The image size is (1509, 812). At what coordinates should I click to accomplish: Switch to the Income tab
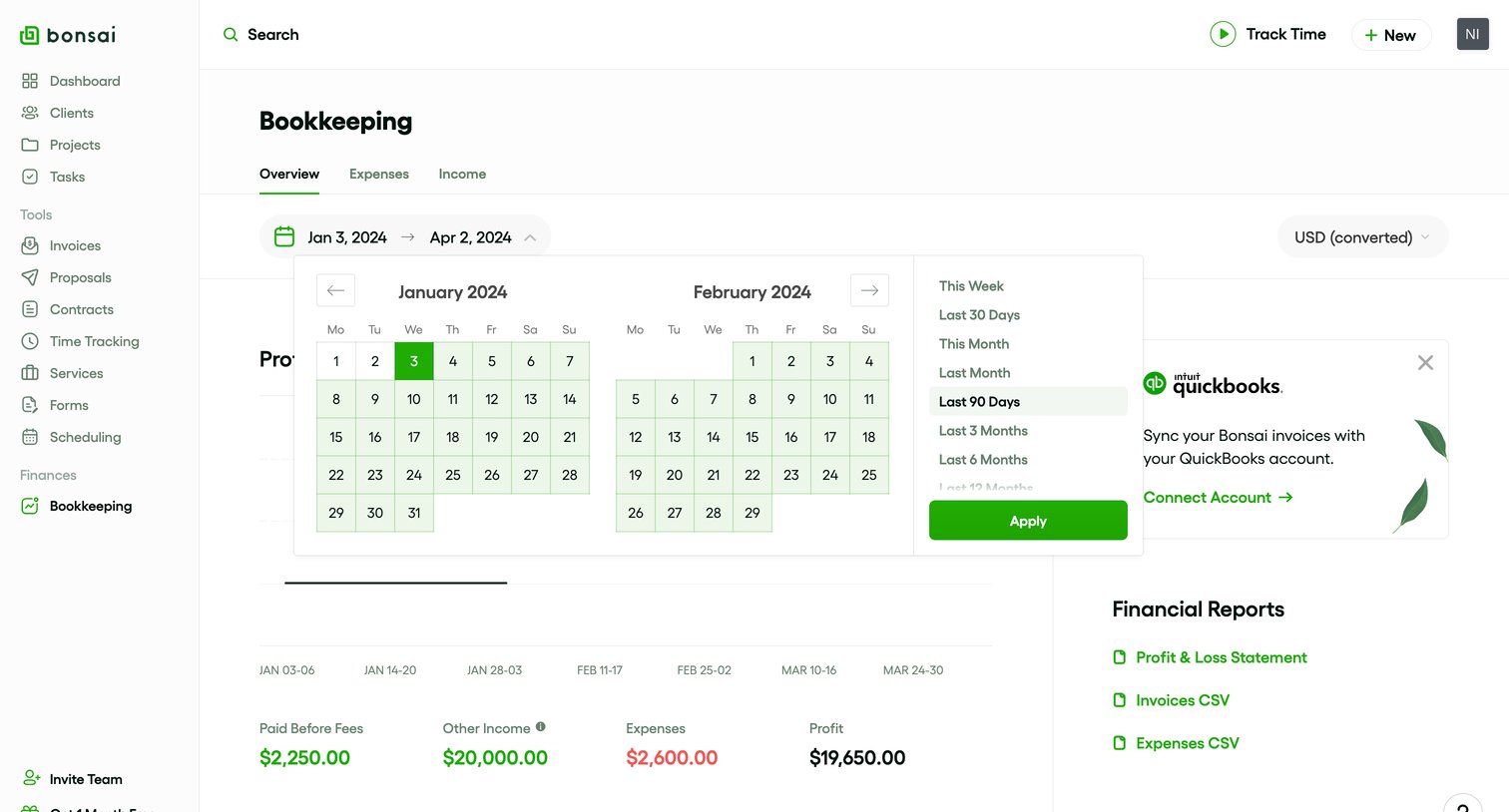(x=462, y=174)
